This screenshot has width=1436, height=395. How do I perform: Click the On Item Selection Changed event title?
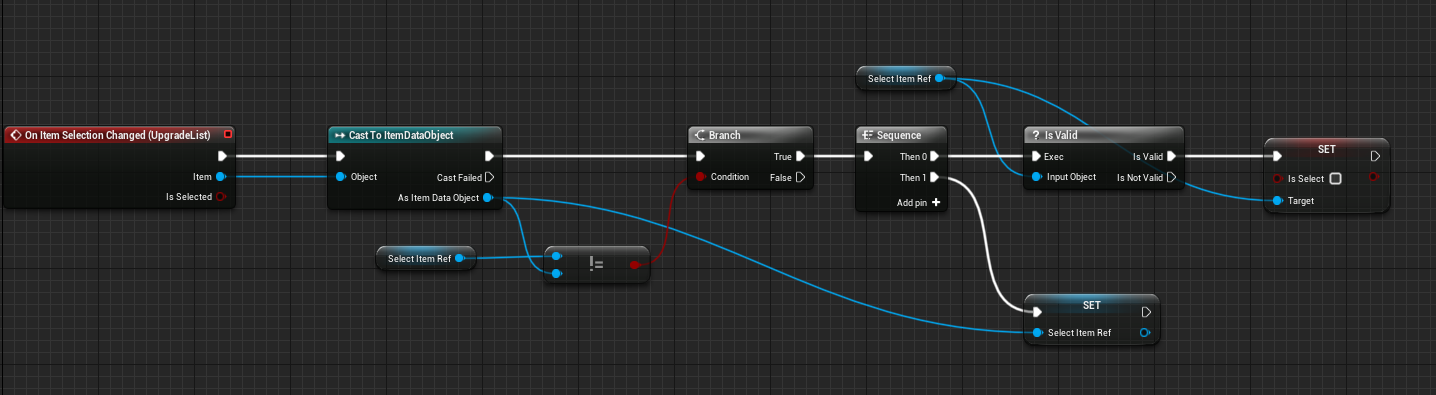point(117,134)
